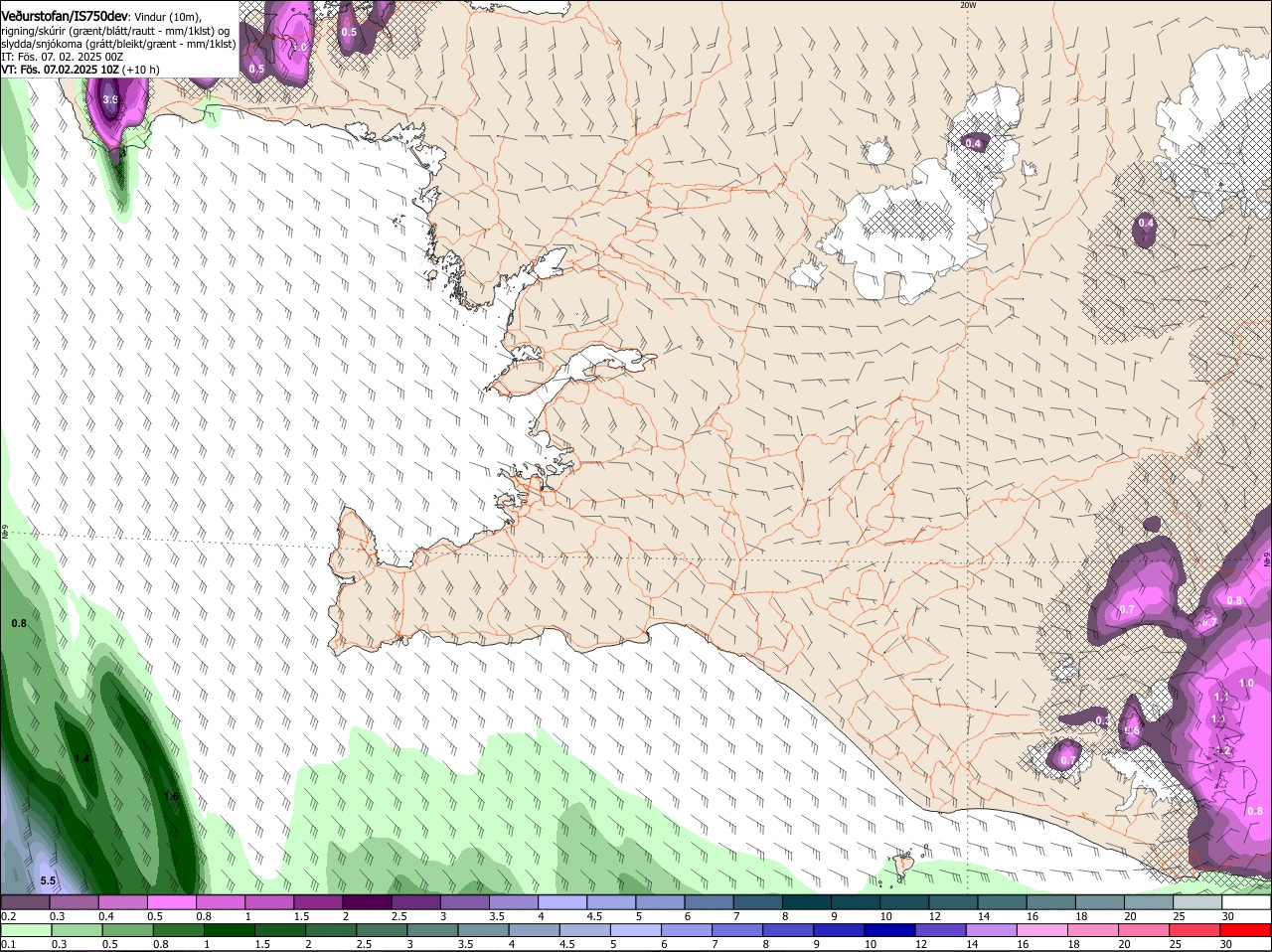Click the 5.5 precipitation value on the map
This screenshot has height=952, width=1272.
[x=48, y=880]
